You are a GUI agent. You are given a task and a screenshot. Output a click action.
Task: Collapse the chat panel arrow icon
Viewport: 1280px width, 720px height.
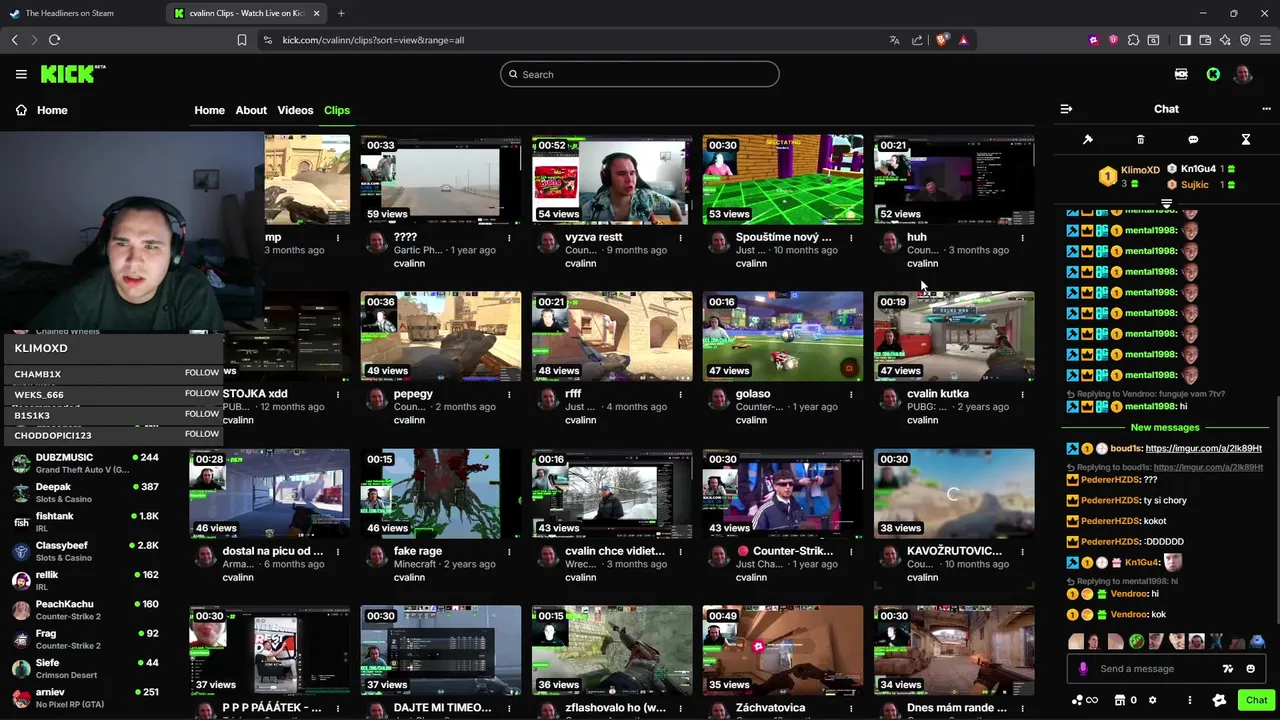tap(1066, 109)
